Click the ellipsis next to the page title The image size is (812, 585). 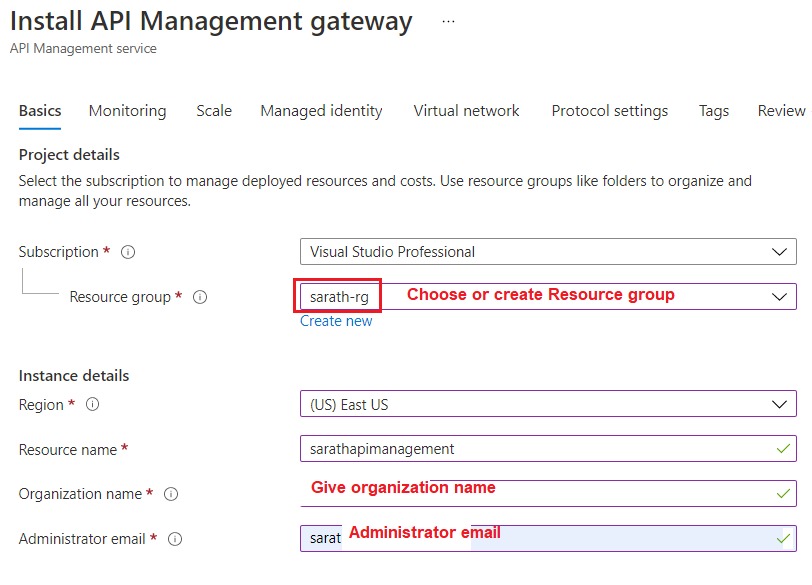(x=447, y=20)
